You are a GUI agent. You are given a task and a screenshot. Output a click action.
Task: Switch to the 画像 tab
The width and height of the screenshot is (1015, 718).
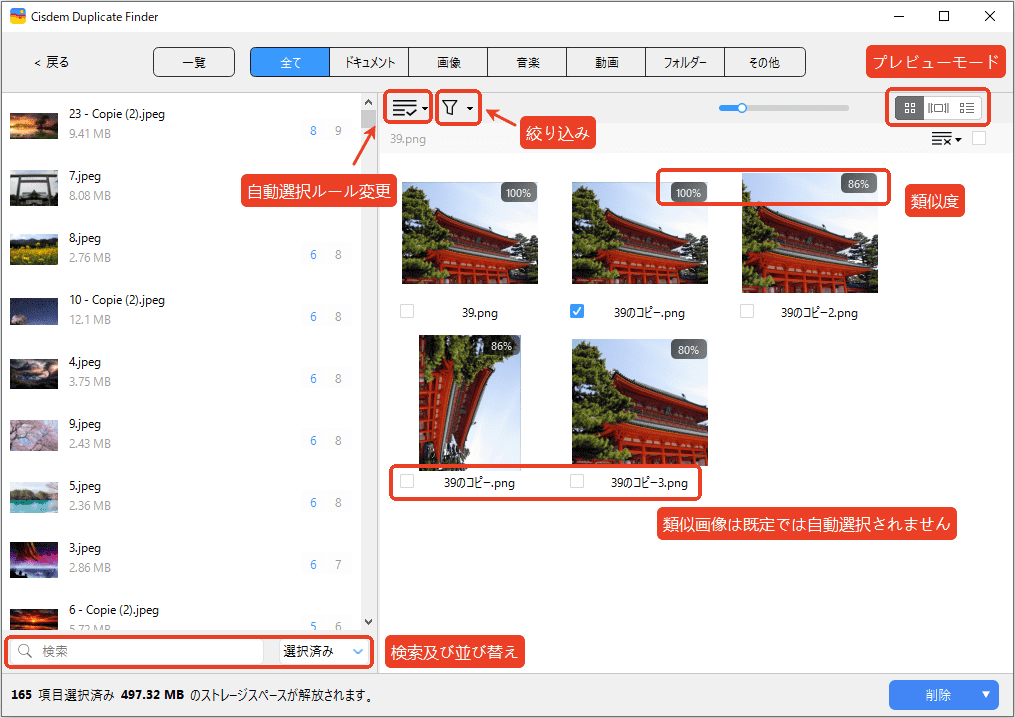(448, 62)
